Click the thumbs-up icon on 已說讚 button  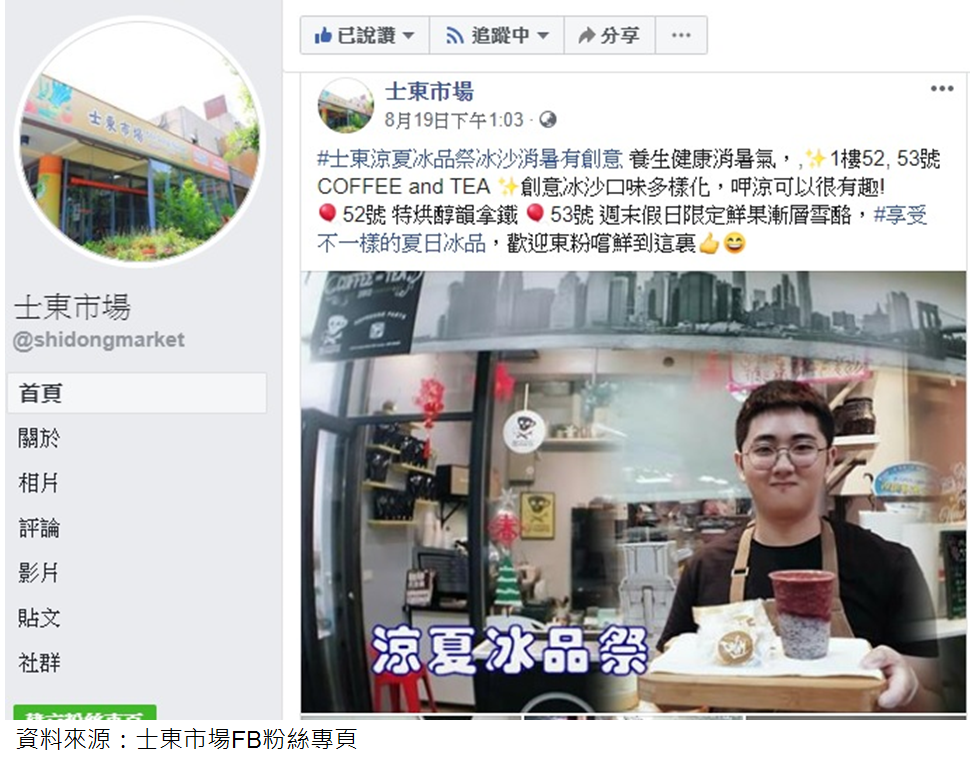tap(323, 35)
